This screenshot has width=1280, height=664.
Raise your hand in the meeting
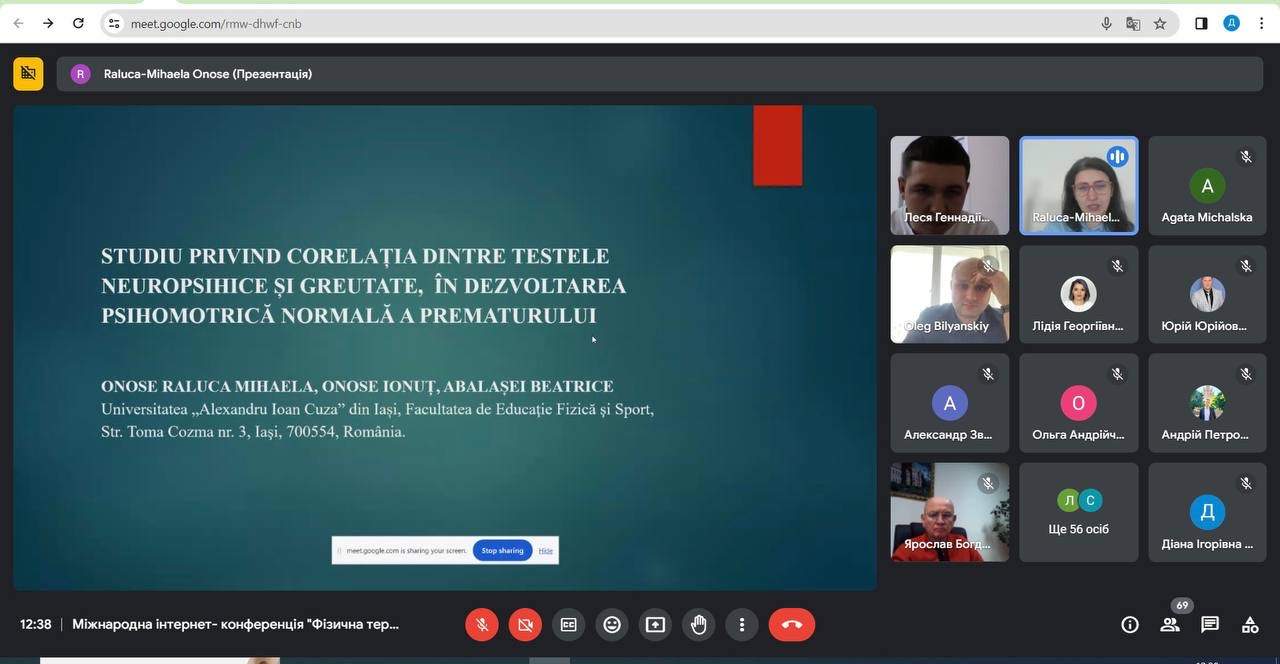698,624
